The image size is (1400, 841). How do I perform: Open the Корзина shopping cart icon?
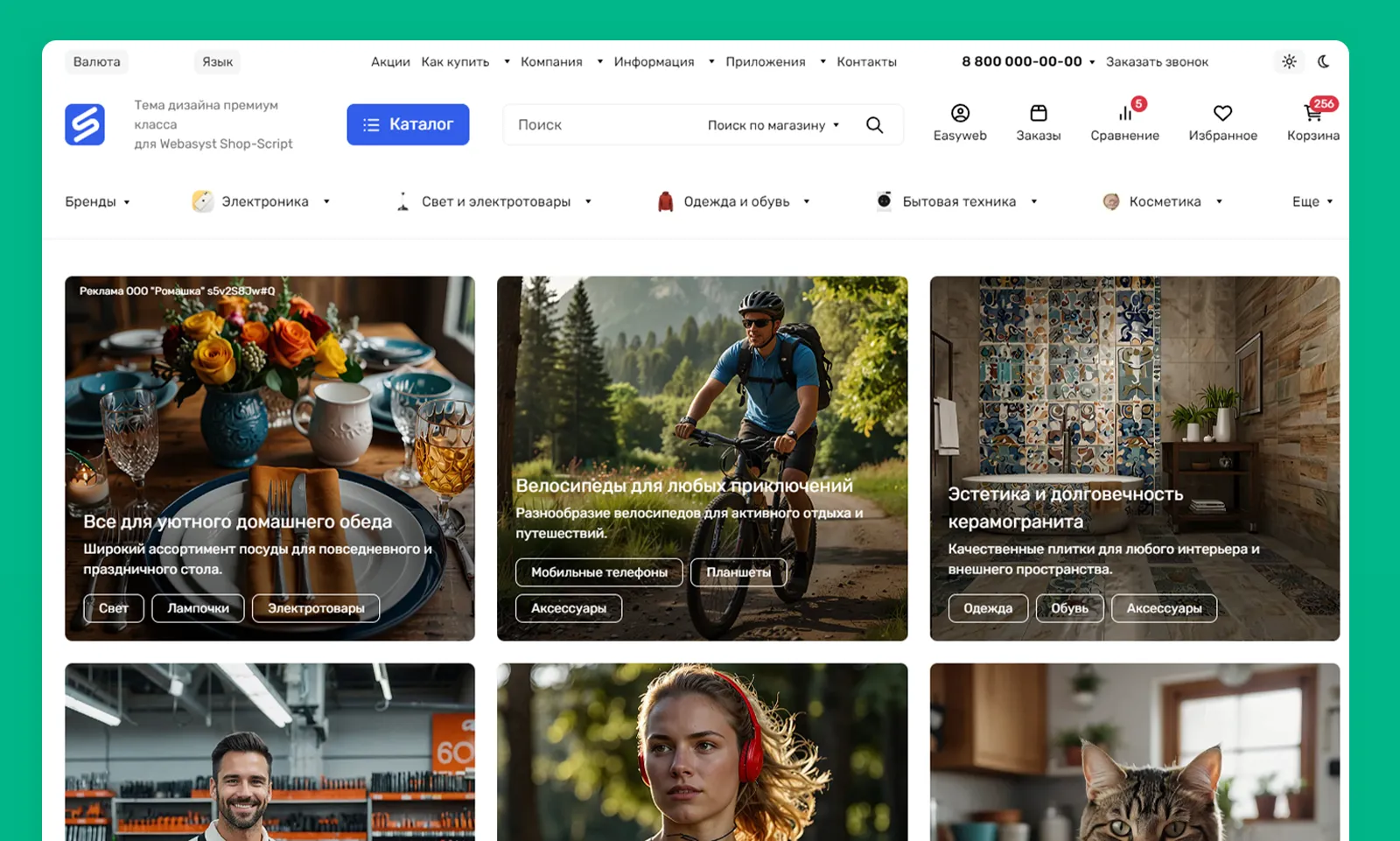tap(1312, 114)
